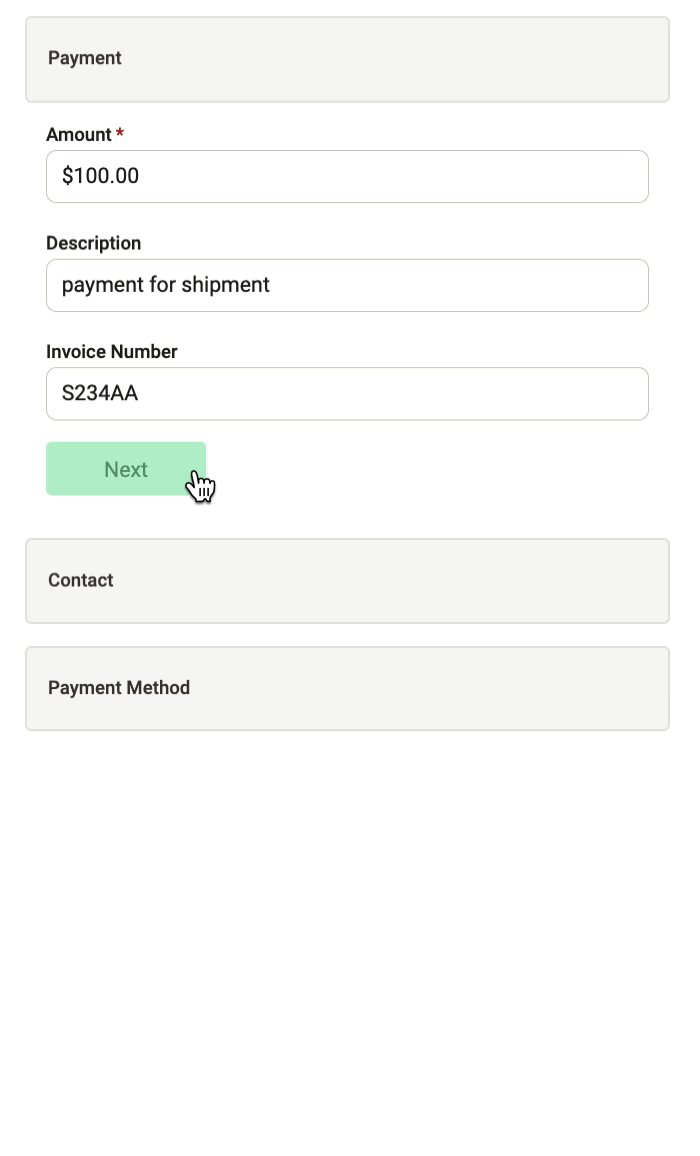Click the Next button
Viewport: 700px width, 1156px height.
(126, 469)
